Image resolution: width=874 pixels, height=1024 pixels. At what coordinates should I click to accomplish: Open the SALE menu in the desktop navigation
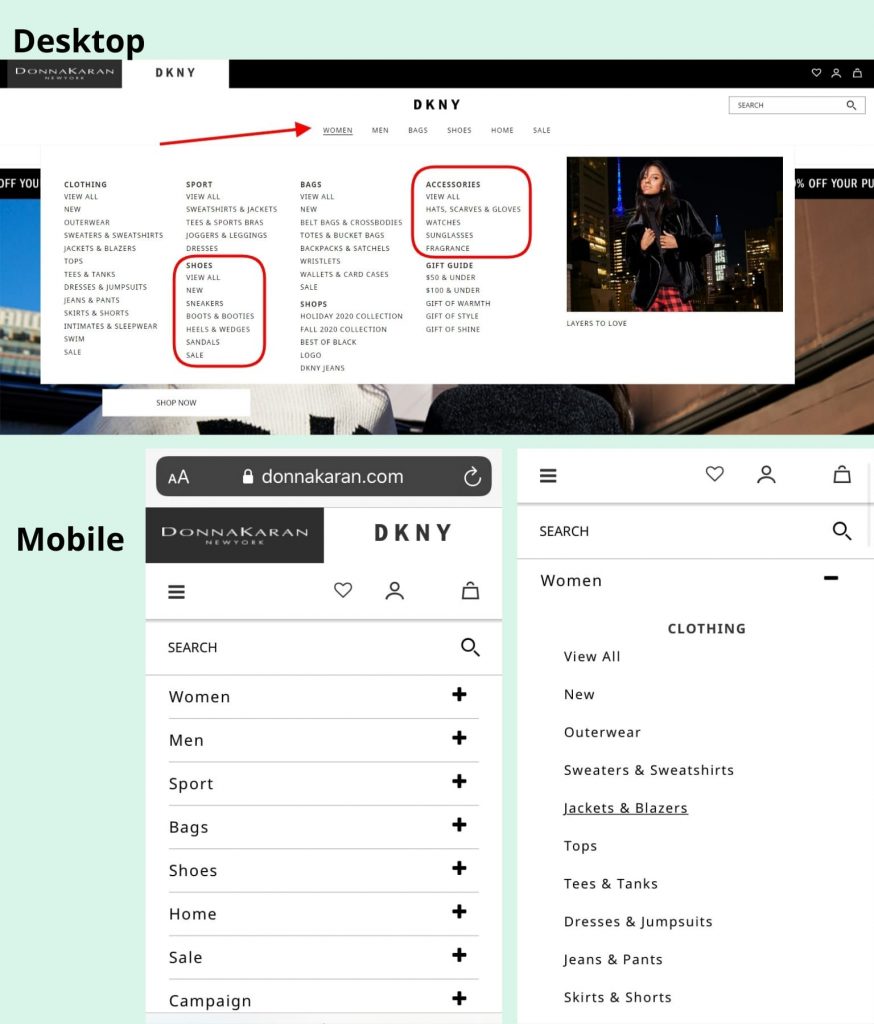tap(541, 130)
